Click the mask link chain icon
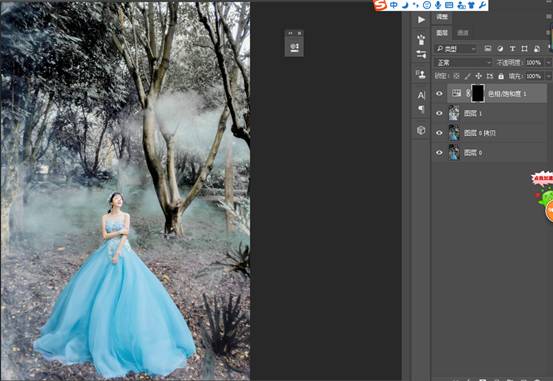Image resolution: width=553 pixels, height=381 pixels. tap(468, 93)
